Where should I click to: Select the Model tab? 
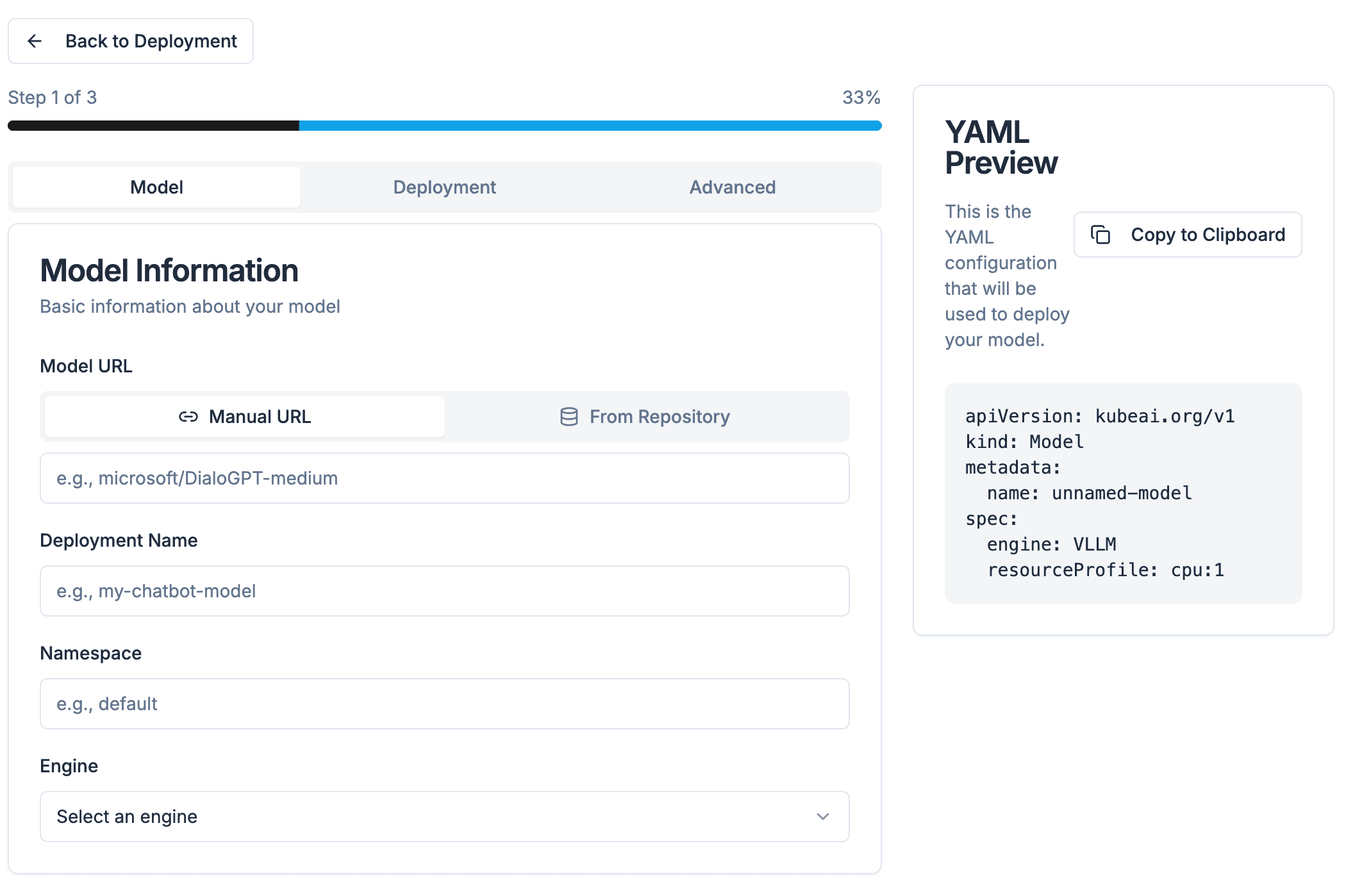pos(156,187)
